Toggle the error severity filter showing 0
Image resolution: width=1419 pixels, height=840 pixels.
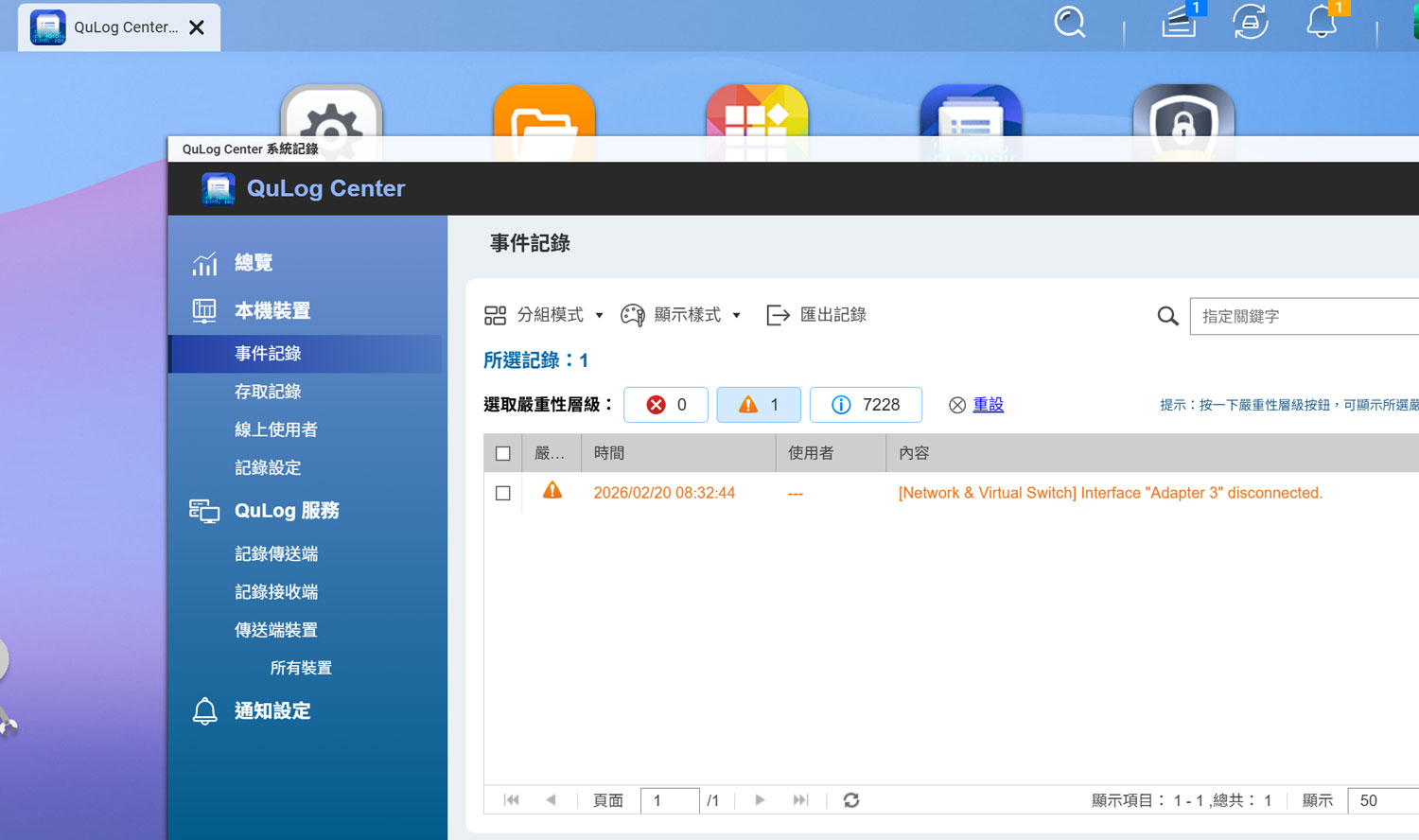(x=666, y=405)
